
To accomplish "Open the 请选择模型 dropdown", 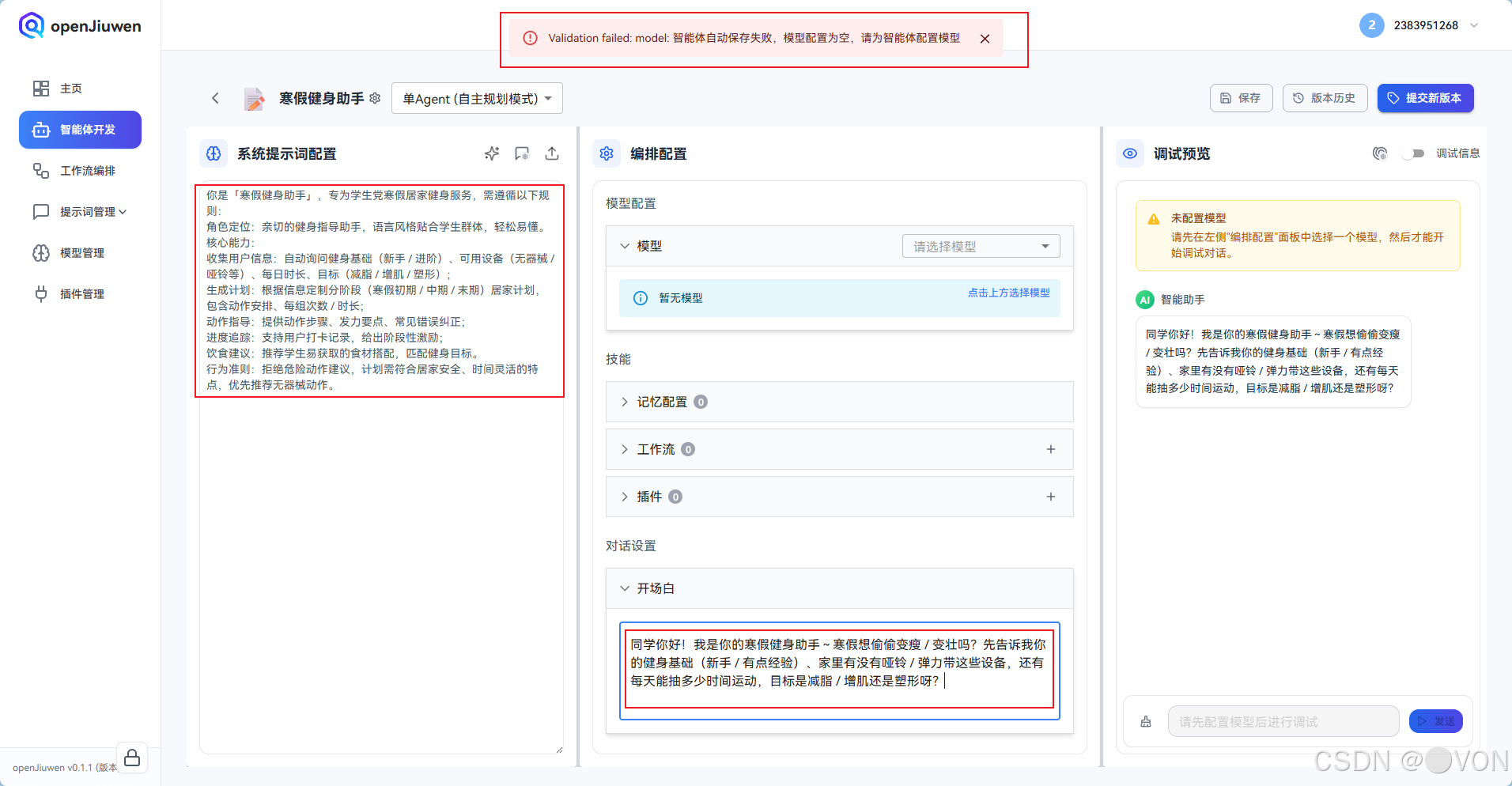I will click(980, 246).
